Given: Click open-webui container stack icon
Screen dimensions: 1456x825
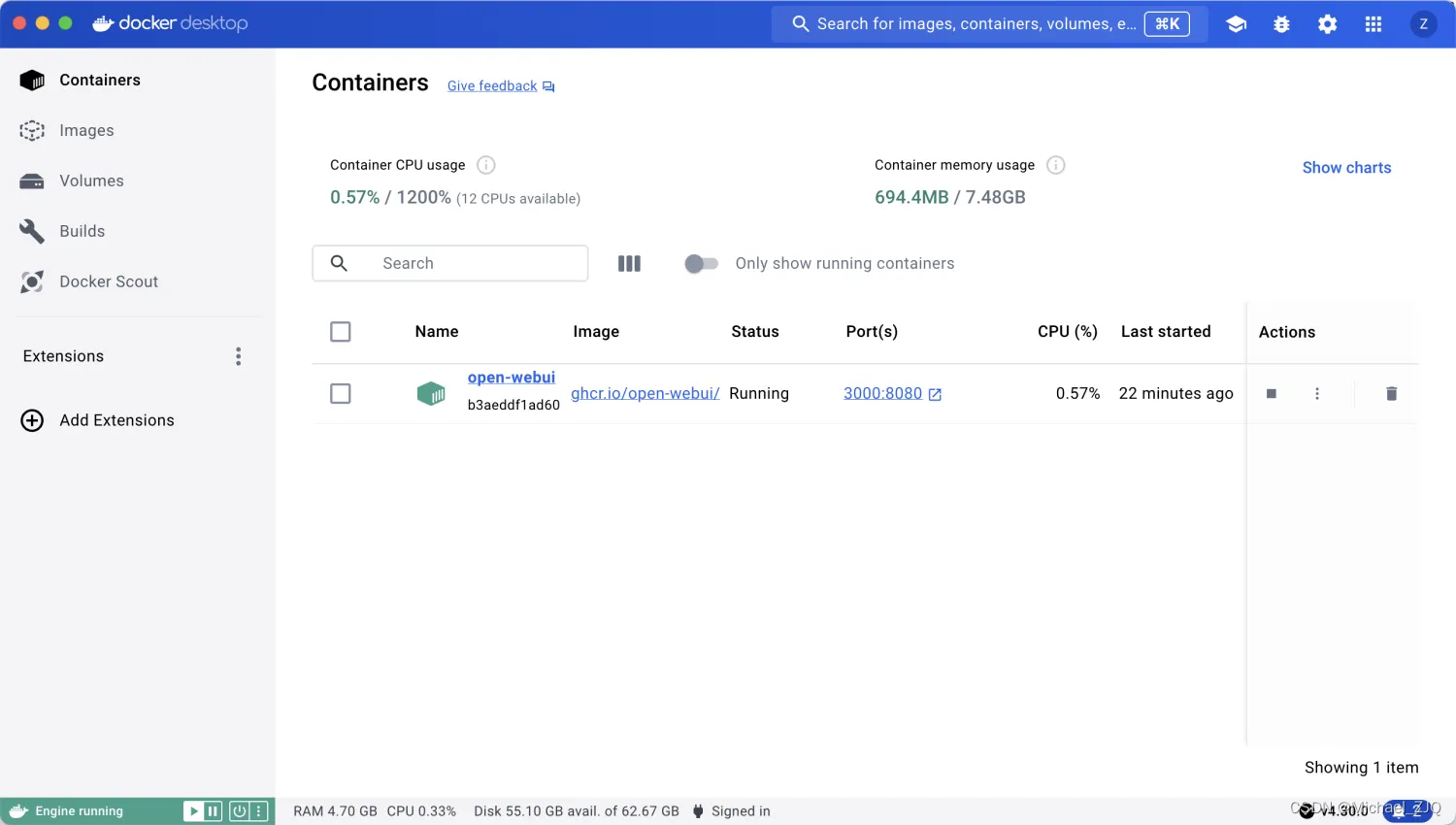Looking at the screenshot, I should click(431, 393).
